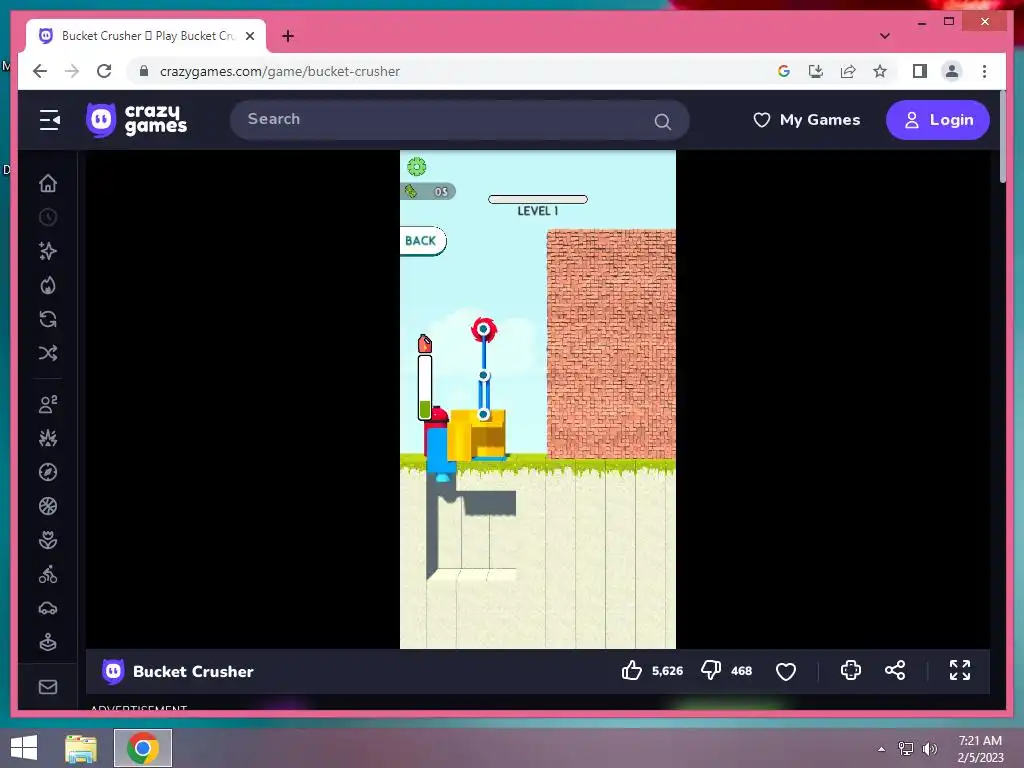Image resolution: width=1024 pixels, height=768 pixels.
Task: Click the Search games input field
Action: pyautogui.click(x=460, y=120)
